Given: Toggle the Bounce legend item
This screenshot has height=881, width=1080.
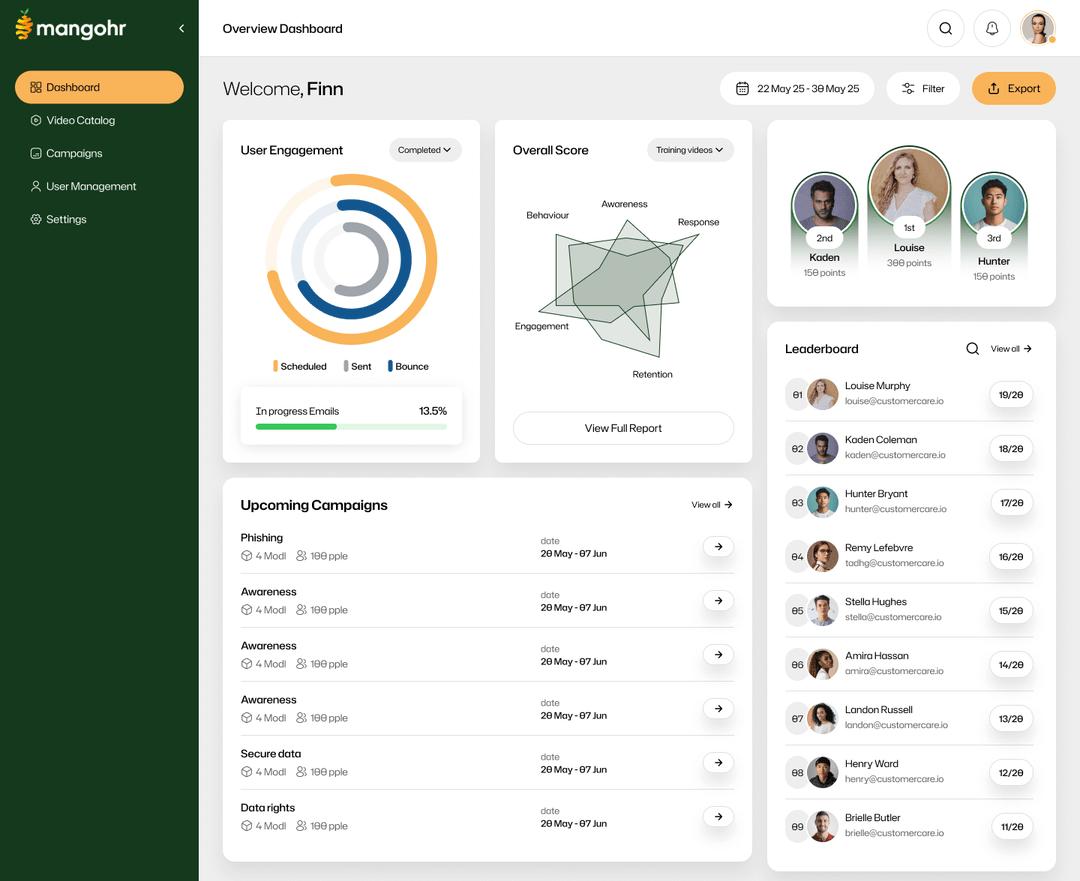Looking at the screenshot, I should [x=407, y=366].
